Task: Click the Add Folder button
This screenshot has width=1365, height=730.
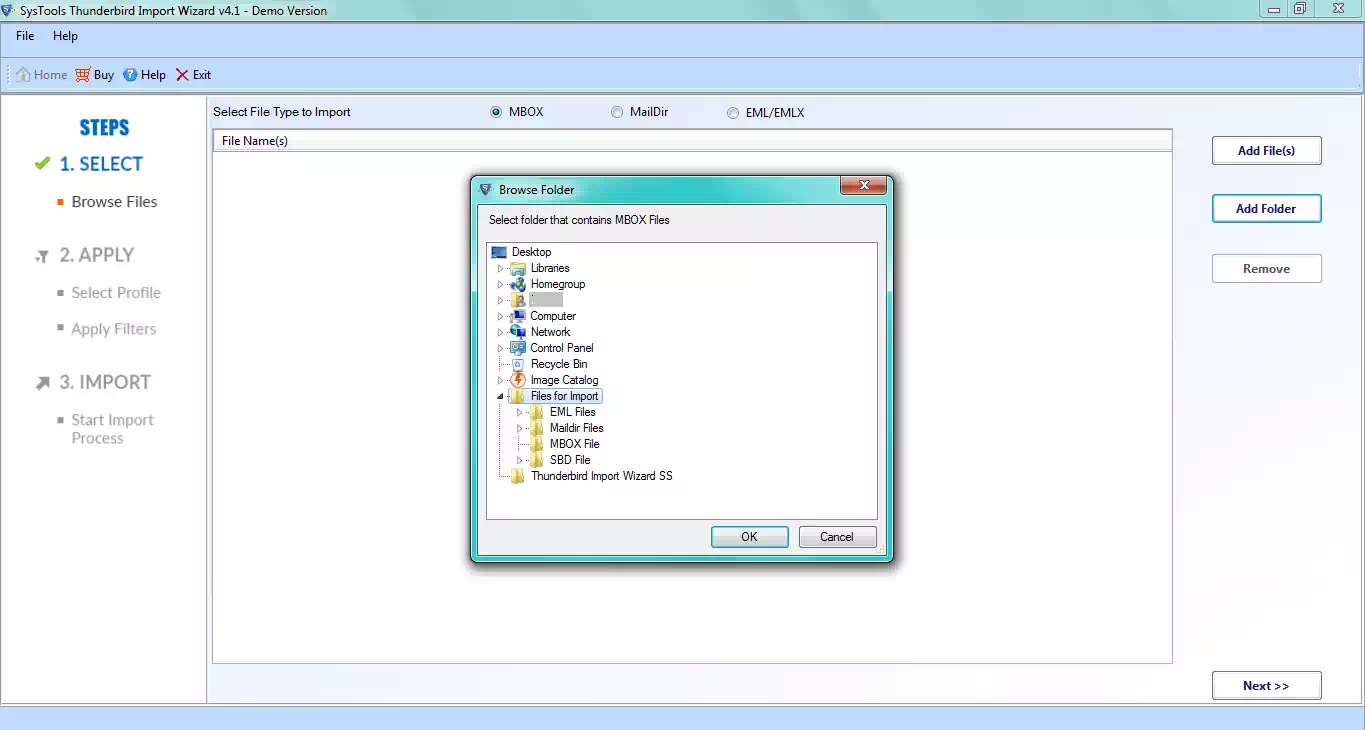Action: point(1266,209)
